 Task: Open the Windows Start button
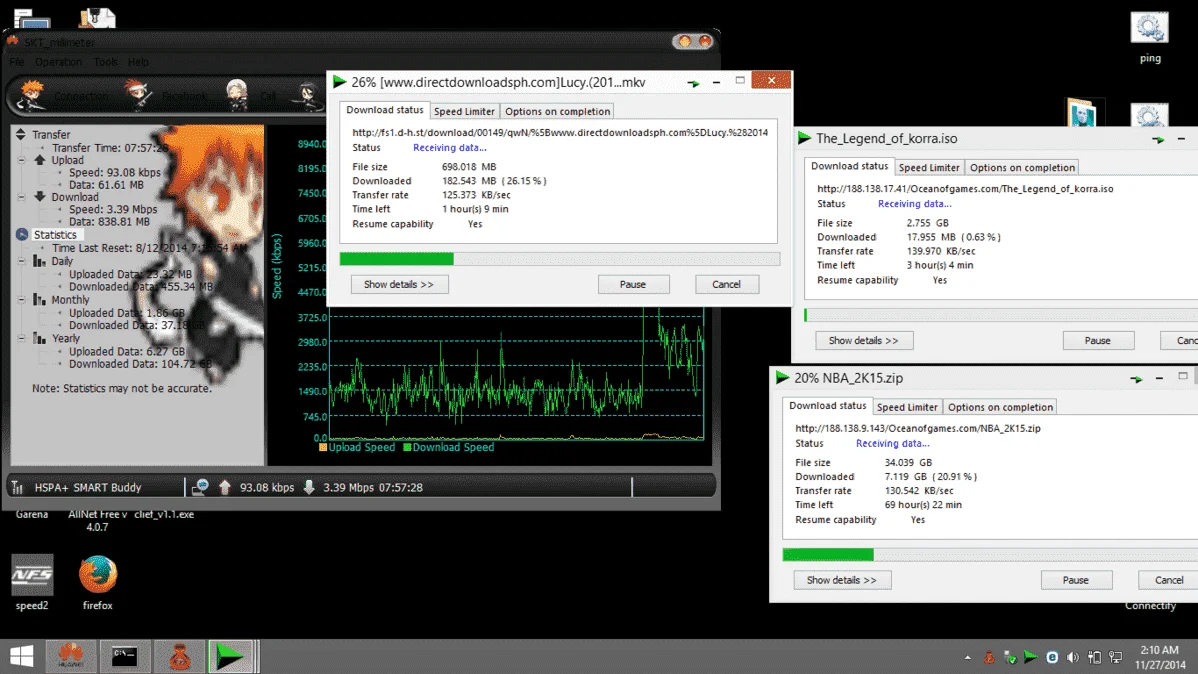21,656
